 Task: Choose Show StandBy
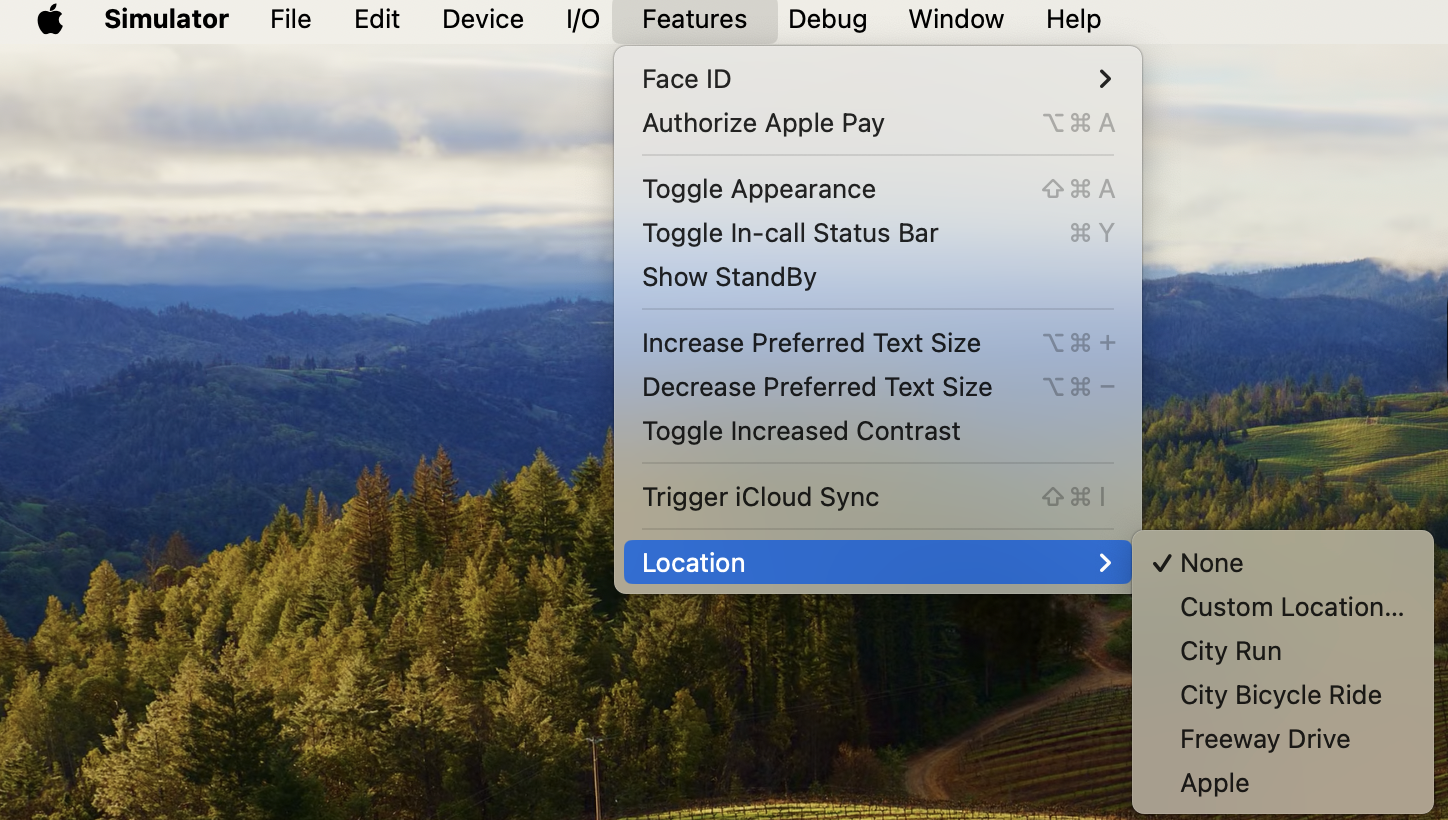coord(878,276)
